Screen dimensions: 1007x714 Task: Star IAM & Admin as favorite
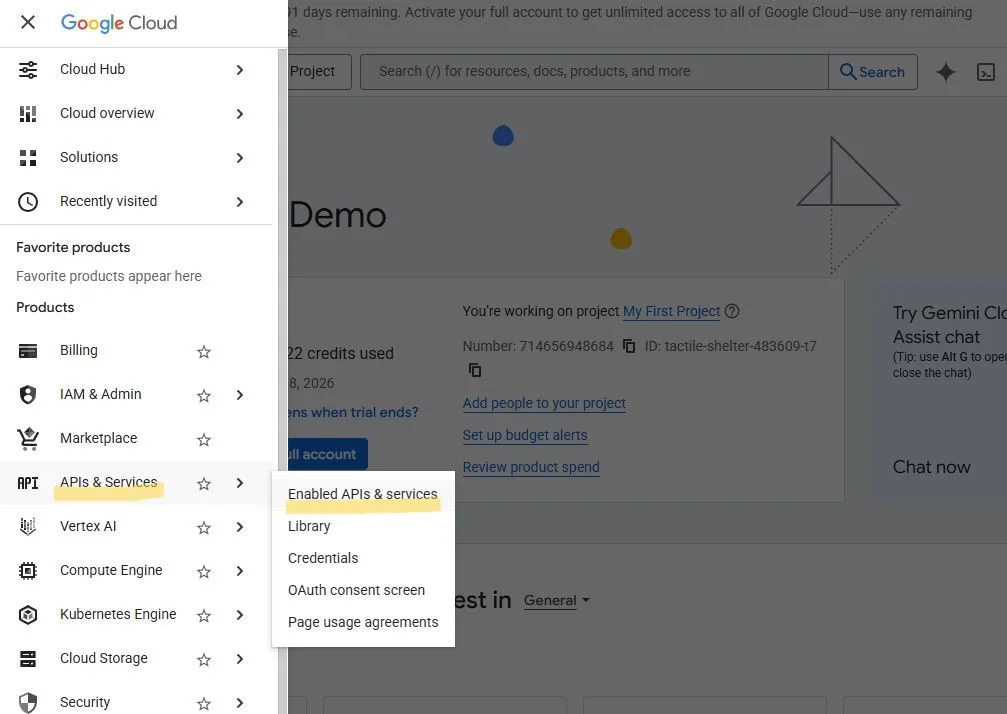point(204,396)
